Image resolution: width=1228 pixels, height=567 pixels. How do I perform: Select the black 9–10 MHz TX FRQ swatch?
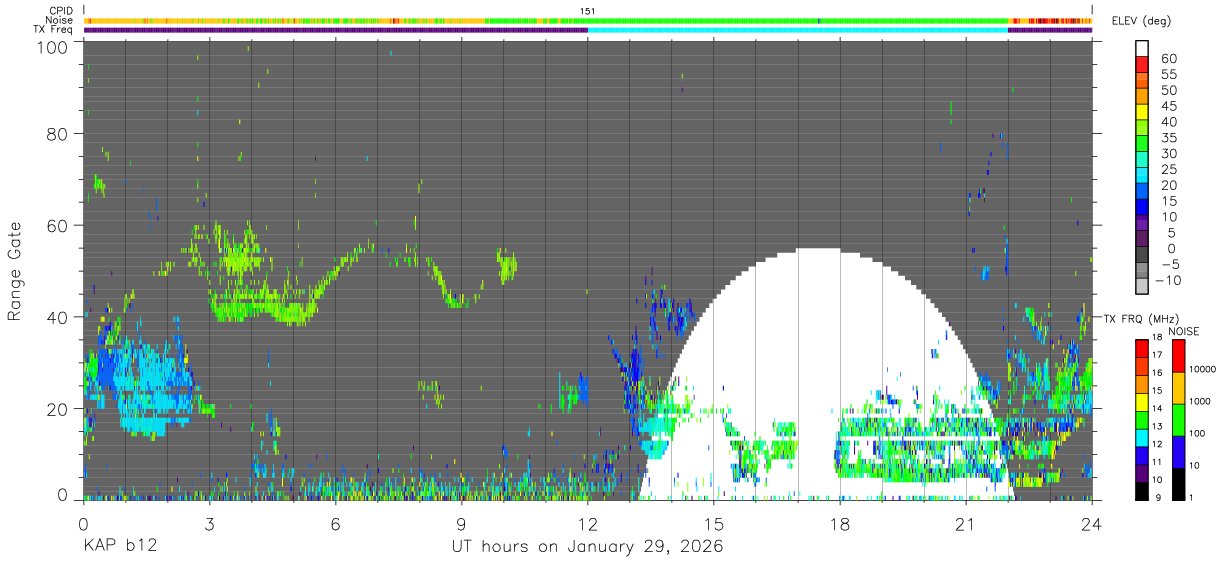pyautogui.click(x=1141, y=490)
